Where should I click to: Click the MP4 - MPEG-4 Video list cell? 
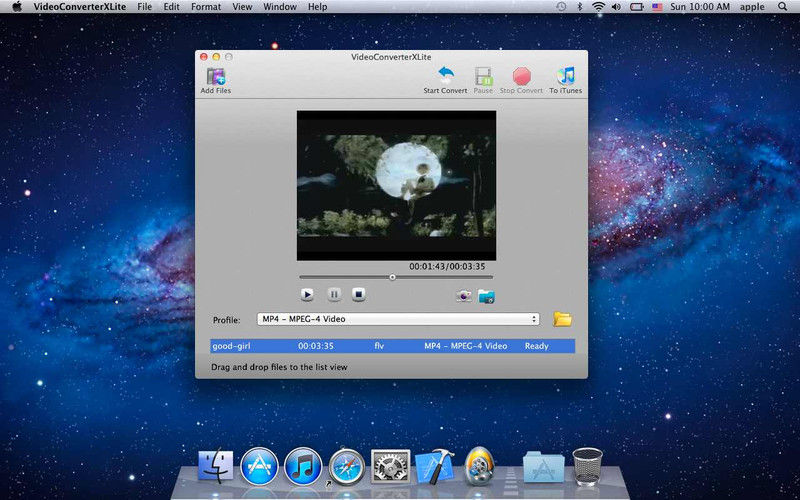[466, 346]
